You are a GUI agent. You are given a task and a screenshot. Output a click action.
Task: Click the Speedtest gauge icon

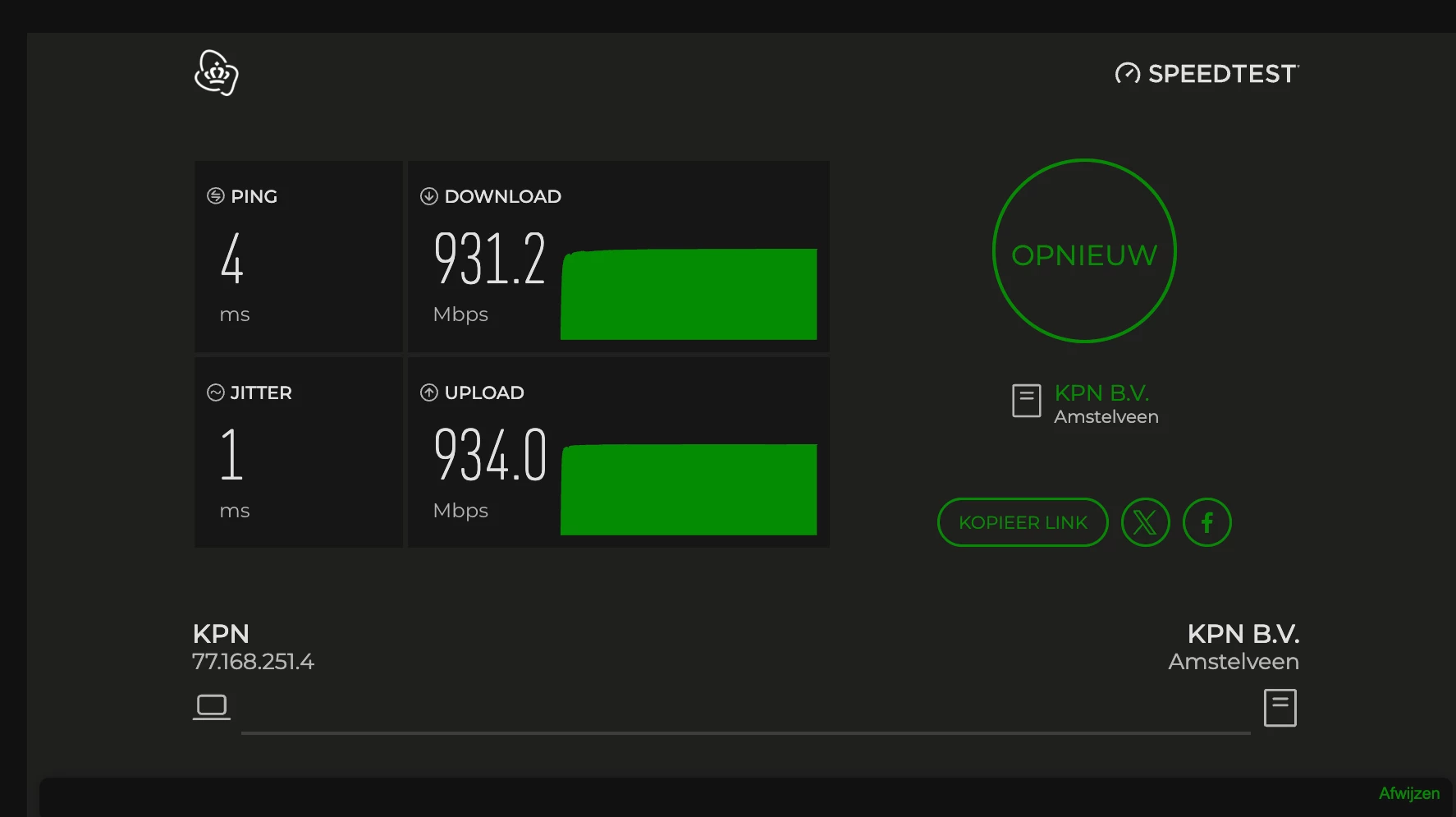[1128, 74]
